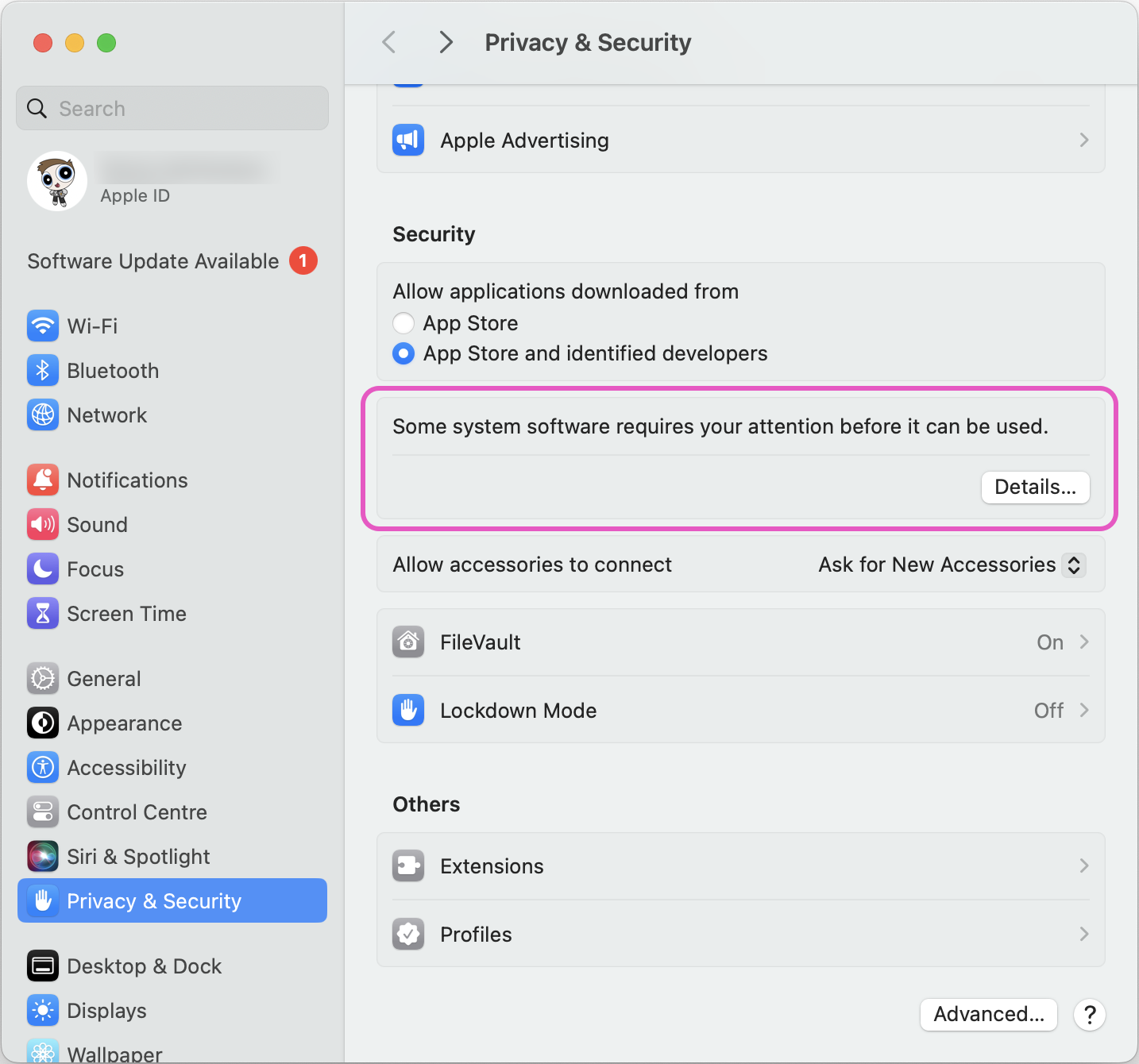The image size is (1139, 1064).
Task: Select the Network globe icon
Action: click(43, 414)
